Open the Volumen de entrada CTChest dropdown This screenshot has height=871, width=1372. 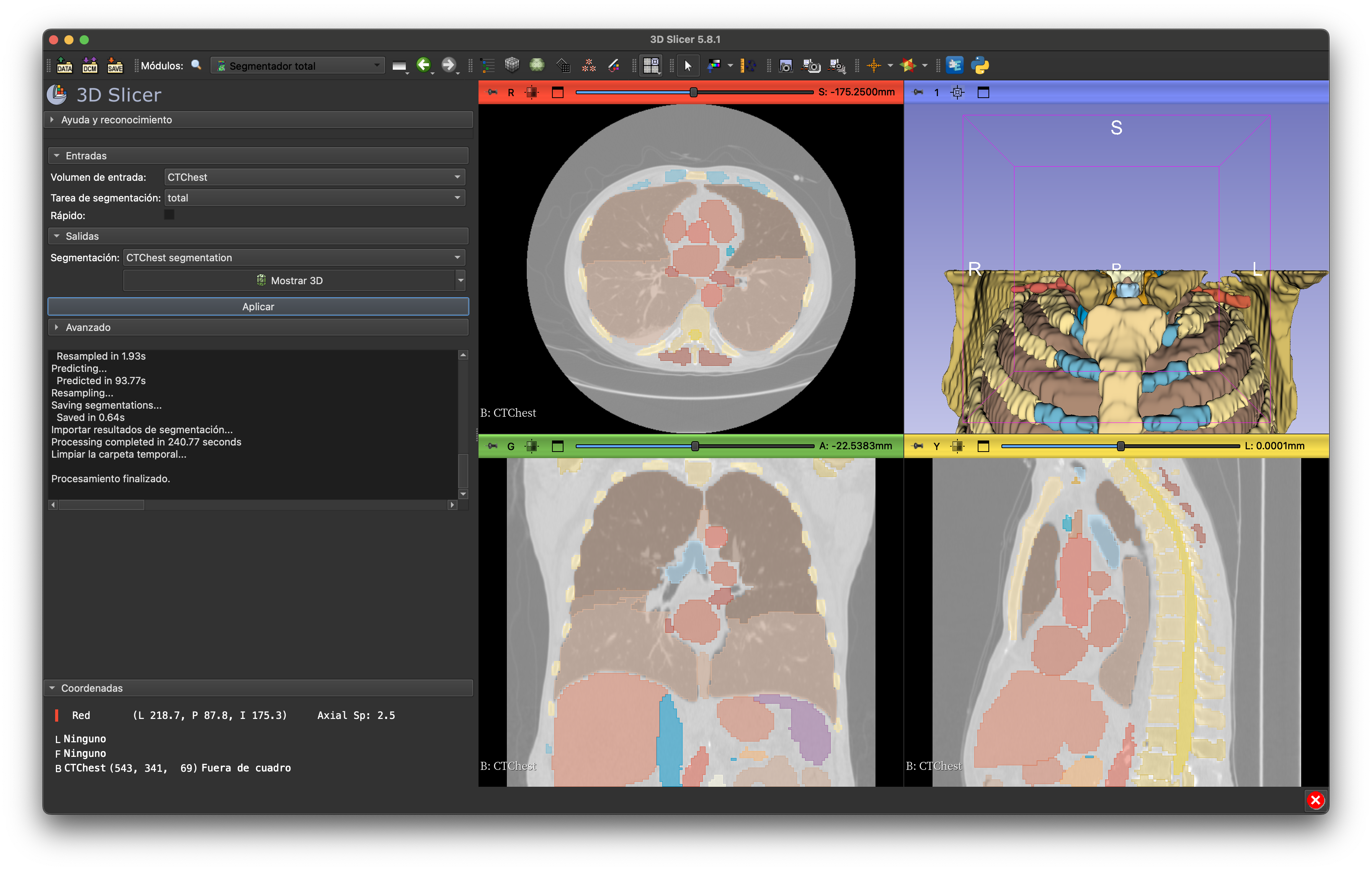[314, 177]
